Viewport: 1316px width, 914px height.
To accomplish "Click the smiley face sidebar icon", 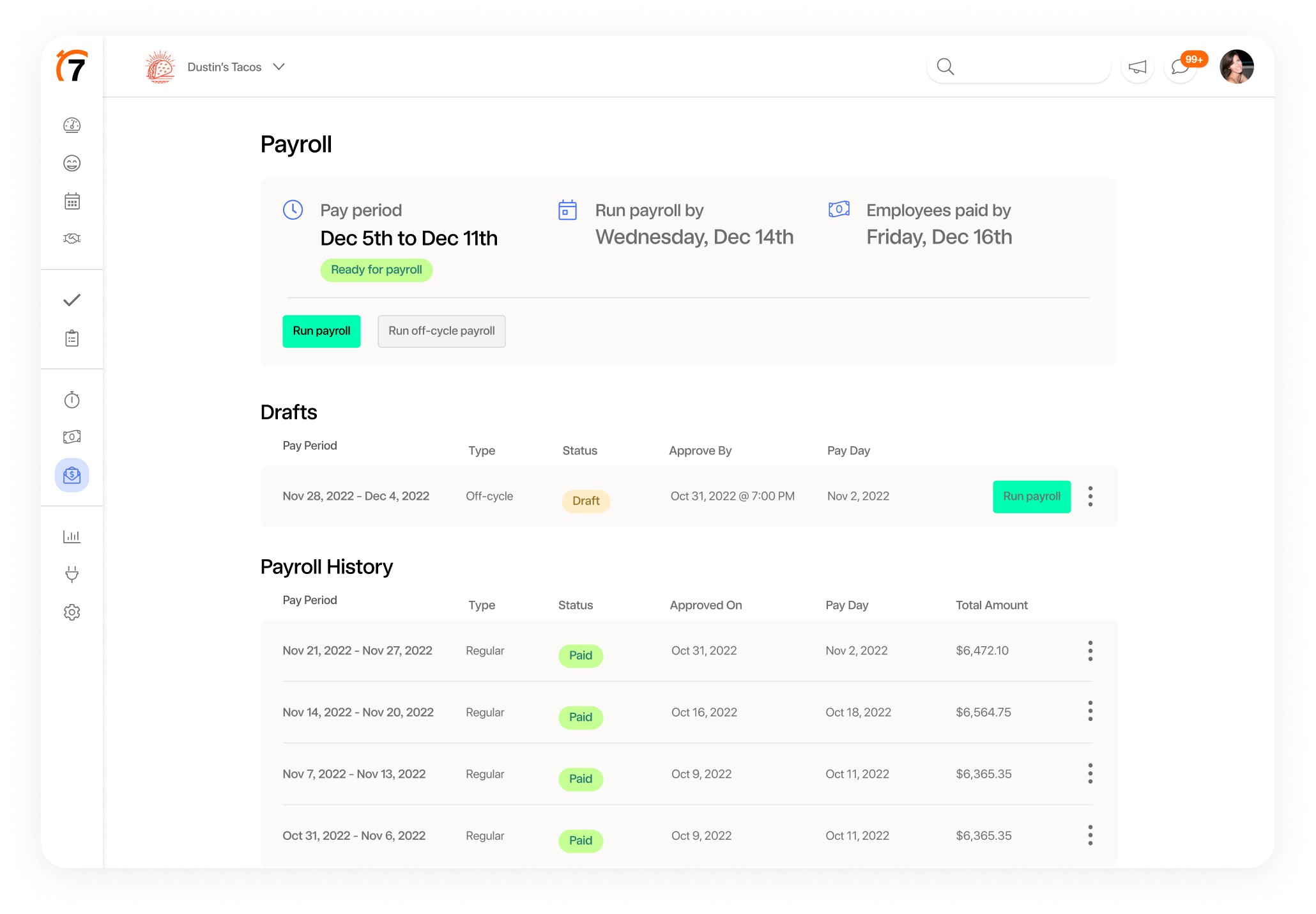I will pos(72,164).
